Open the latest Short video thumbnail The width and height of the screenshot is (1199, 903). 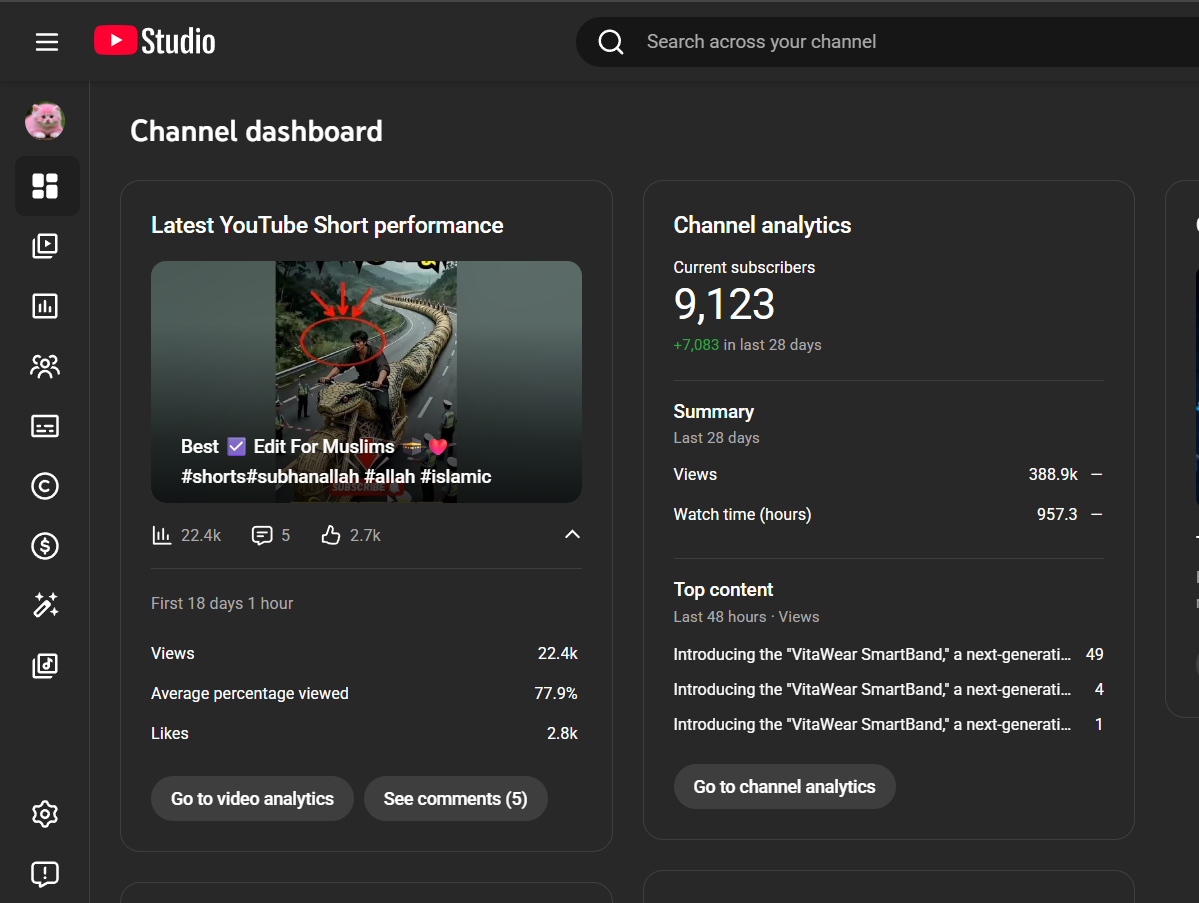tap(366, 380)
